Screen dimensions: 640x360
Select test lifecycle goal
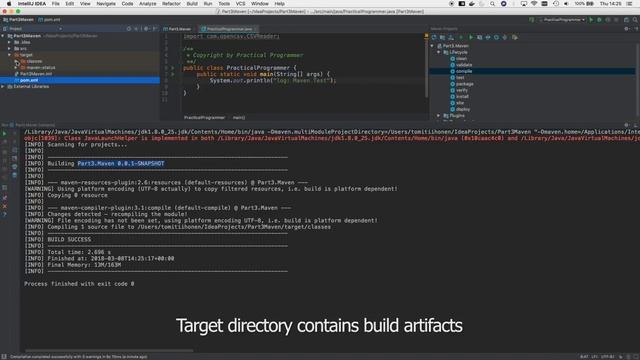tap(460, 78)
